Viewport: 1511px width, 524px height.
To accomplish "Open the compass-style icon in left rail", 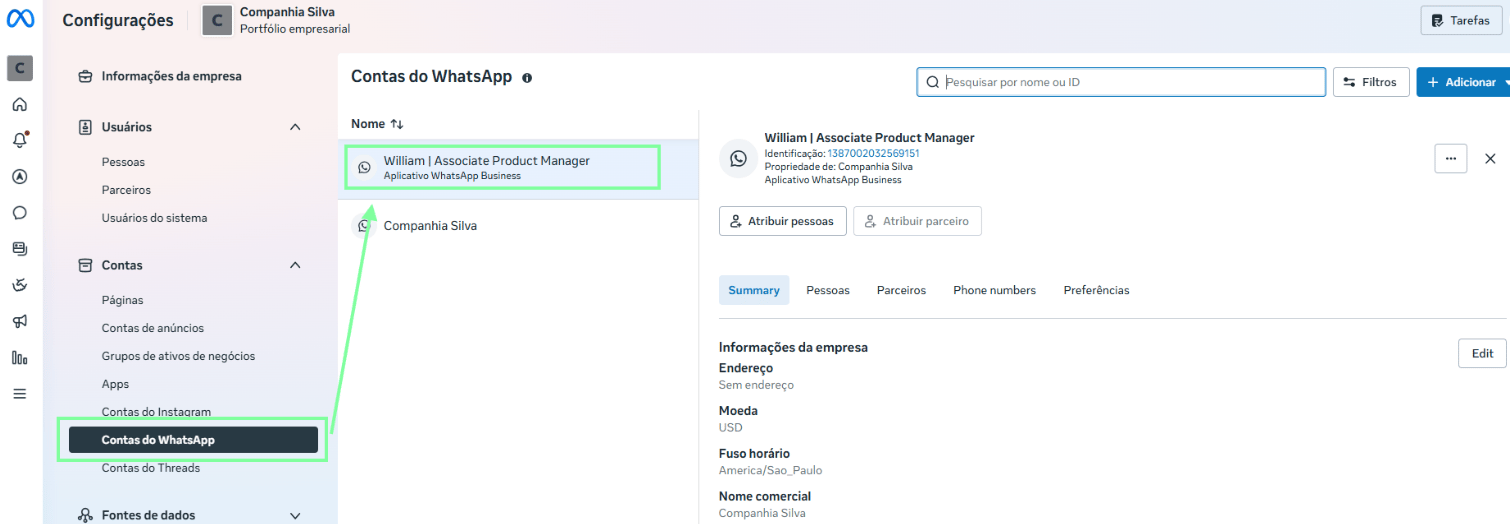I will pyautogui.click(x=20, y=176).
